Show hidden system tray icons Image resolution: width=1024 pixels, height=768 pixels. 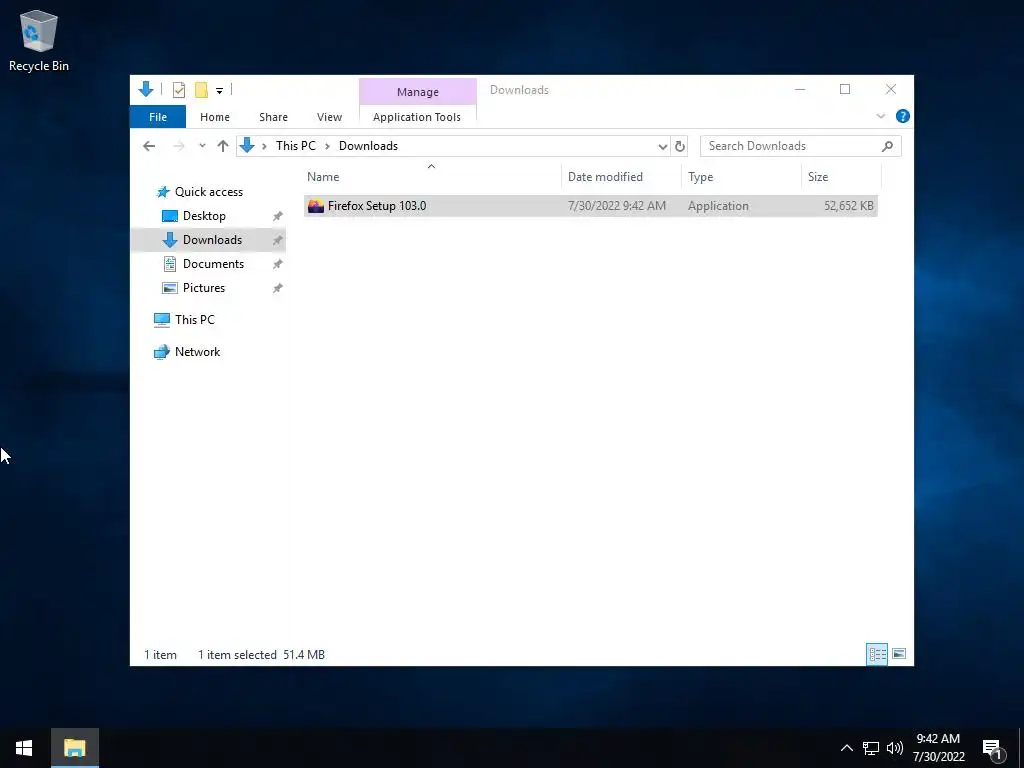coord(846,748)
